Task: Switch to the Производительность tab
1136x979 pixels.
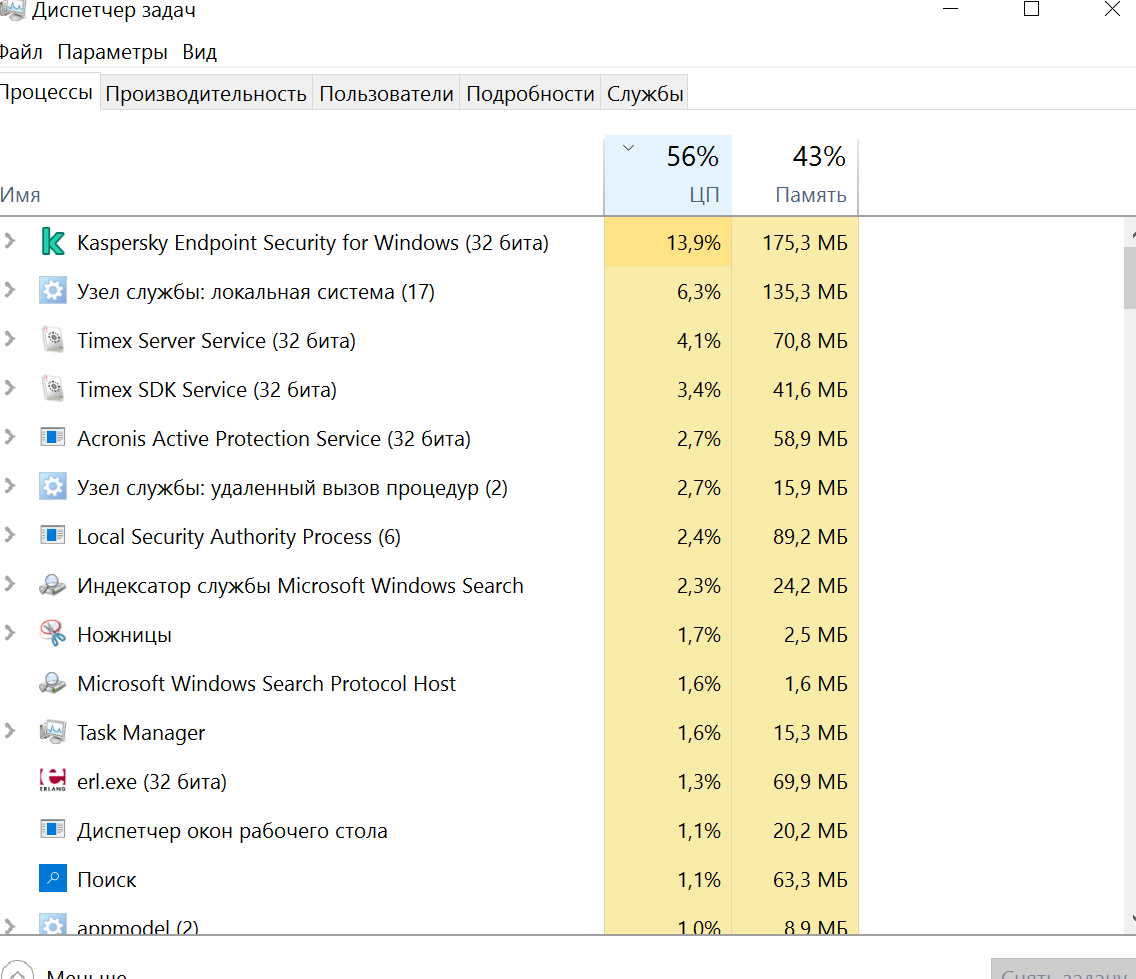Action: [206, 93]
